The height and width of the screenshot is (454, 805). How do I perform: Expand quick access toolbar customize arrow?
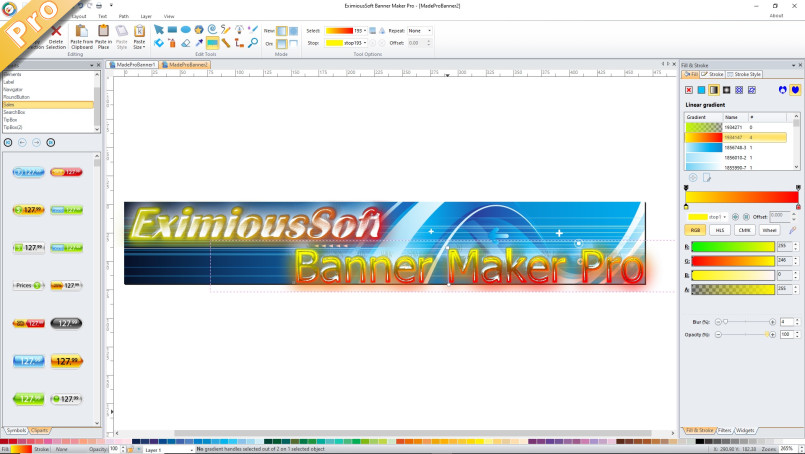pyautogui.click(x=111, y=6)
